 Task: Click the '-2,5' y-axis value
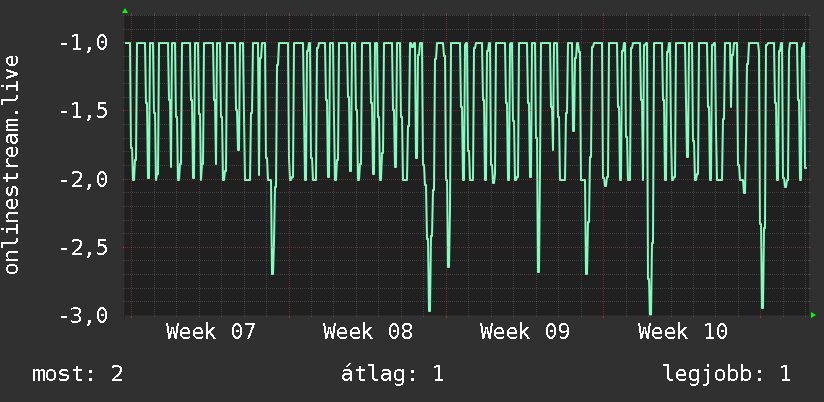pyautogui.click(x=84, y=248)
